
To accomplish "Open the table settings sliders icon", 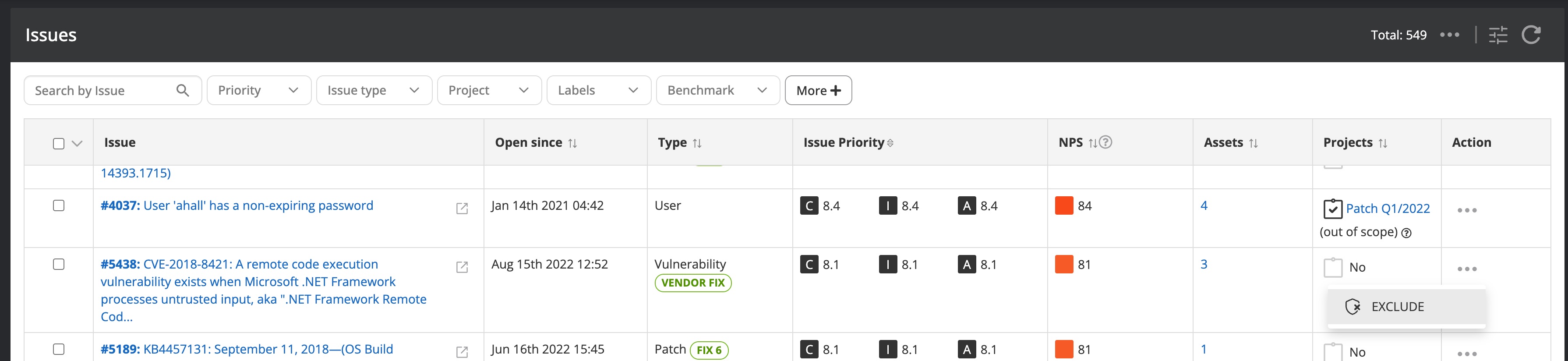I will 1498,35.
